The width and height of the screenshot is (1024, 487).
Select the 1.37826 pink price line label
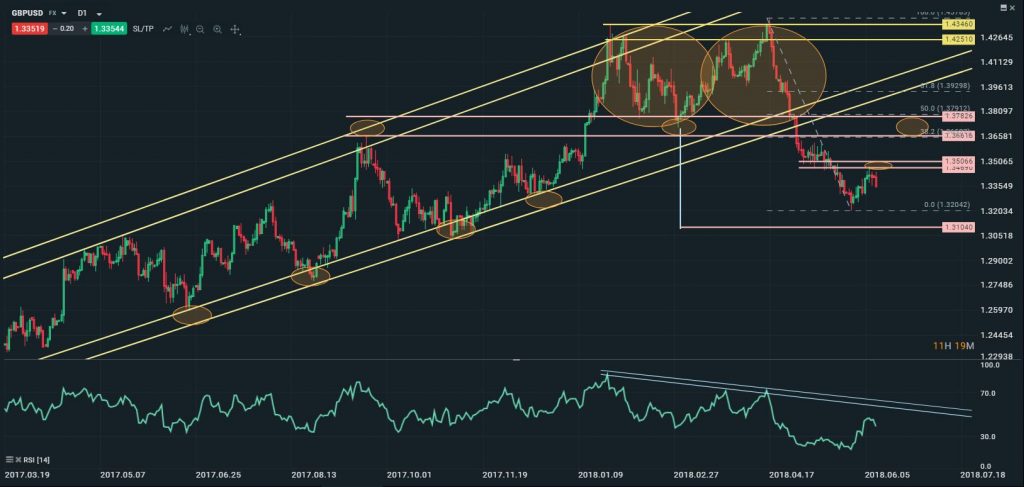pyautogui.click(x=958, y=116)
